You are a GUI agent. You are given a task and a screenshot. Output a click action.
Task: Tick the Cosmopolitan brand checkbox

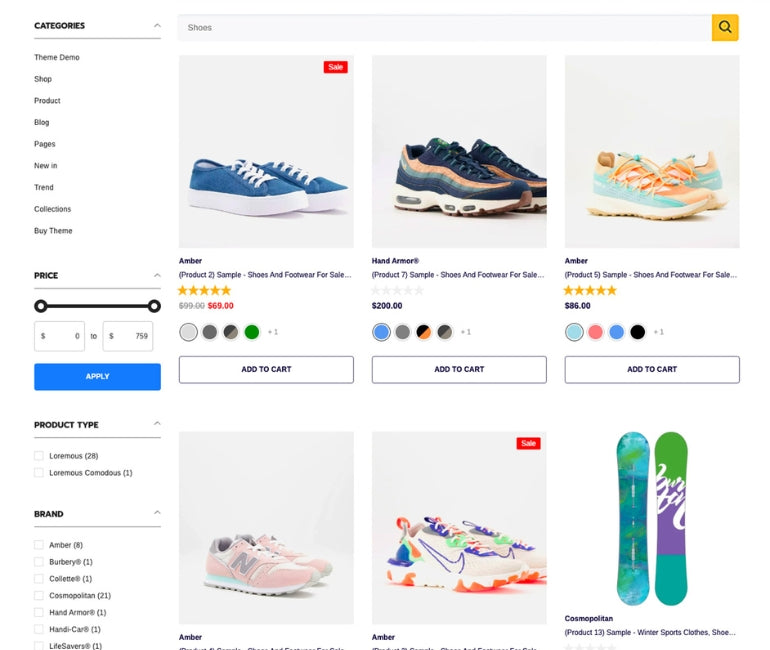click(x=39, y=596)
